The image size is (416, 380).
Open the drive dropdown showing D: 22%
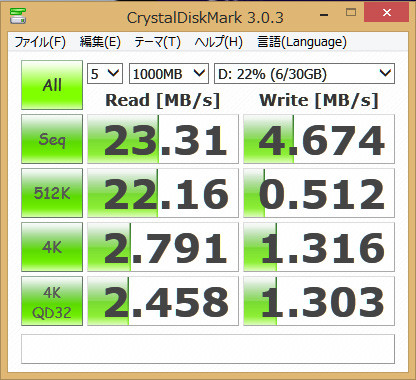point(304,73)
